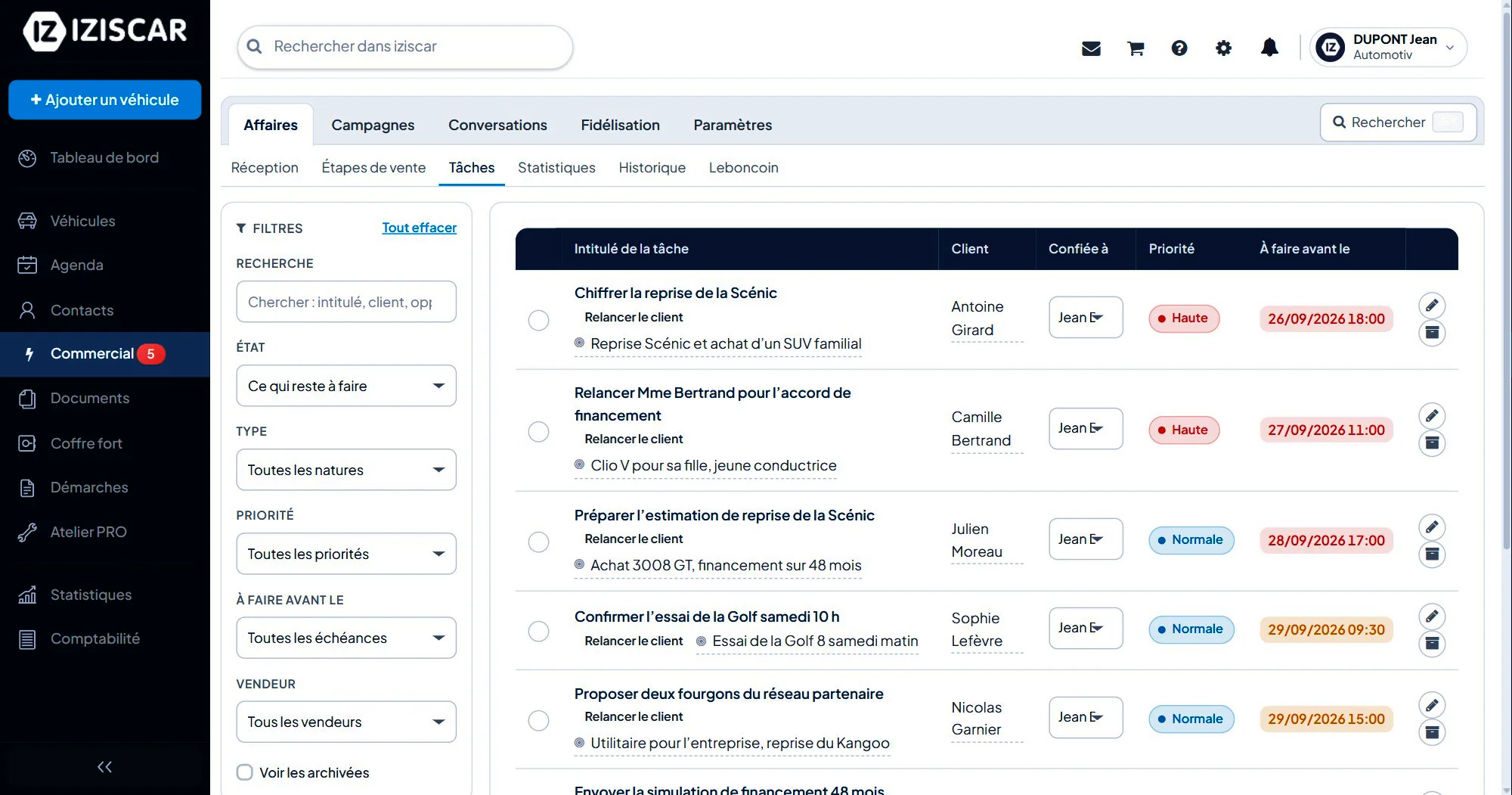Click the 'Tout effacer' filters link
1512x795 pixels.
coord(420,228)
